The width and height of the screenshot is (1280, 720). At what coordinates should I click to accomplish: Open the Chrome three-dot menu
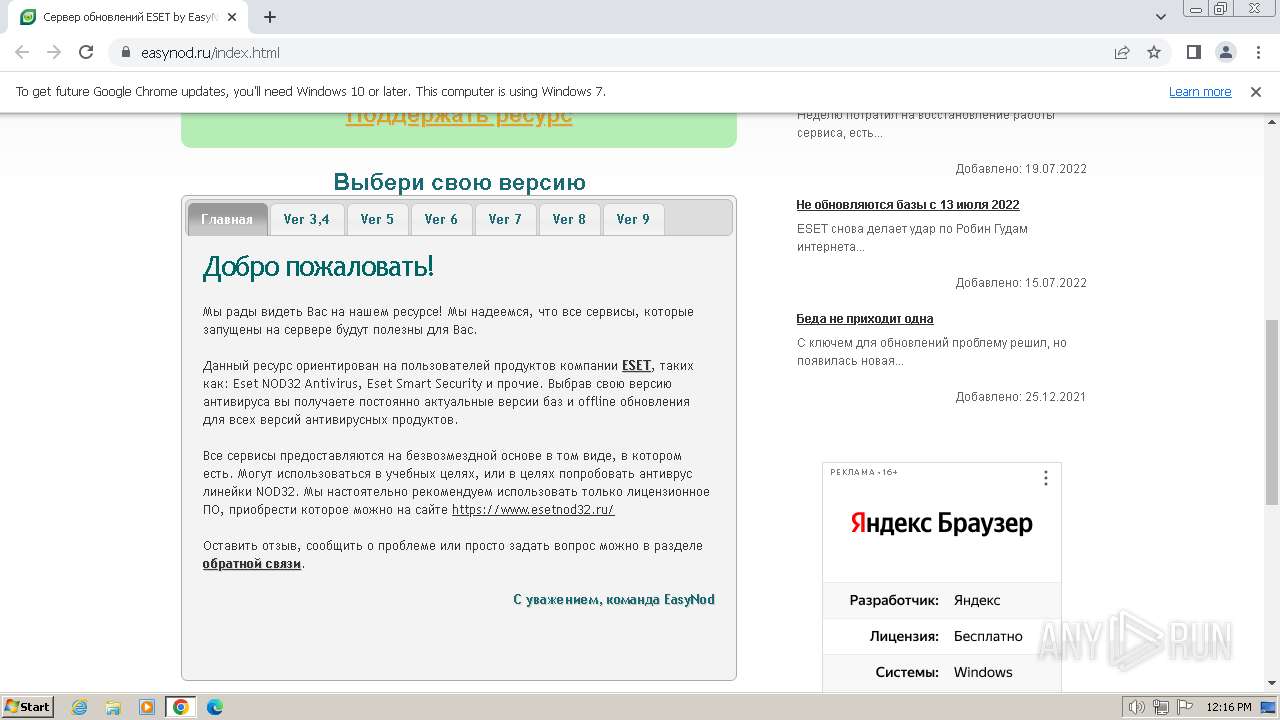tap(1257, 52)
